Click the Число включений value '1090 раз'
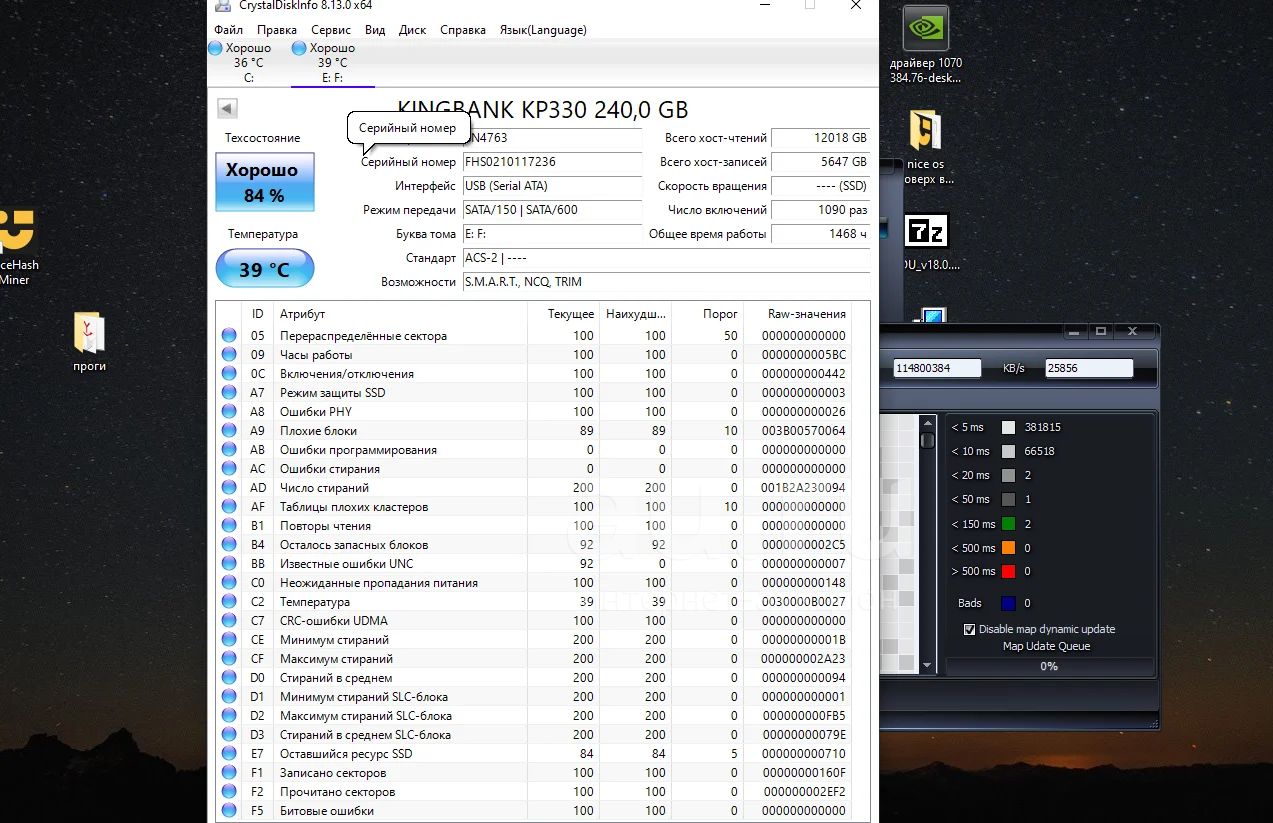Screen dimensions: 1273x823 coord(820,210)
